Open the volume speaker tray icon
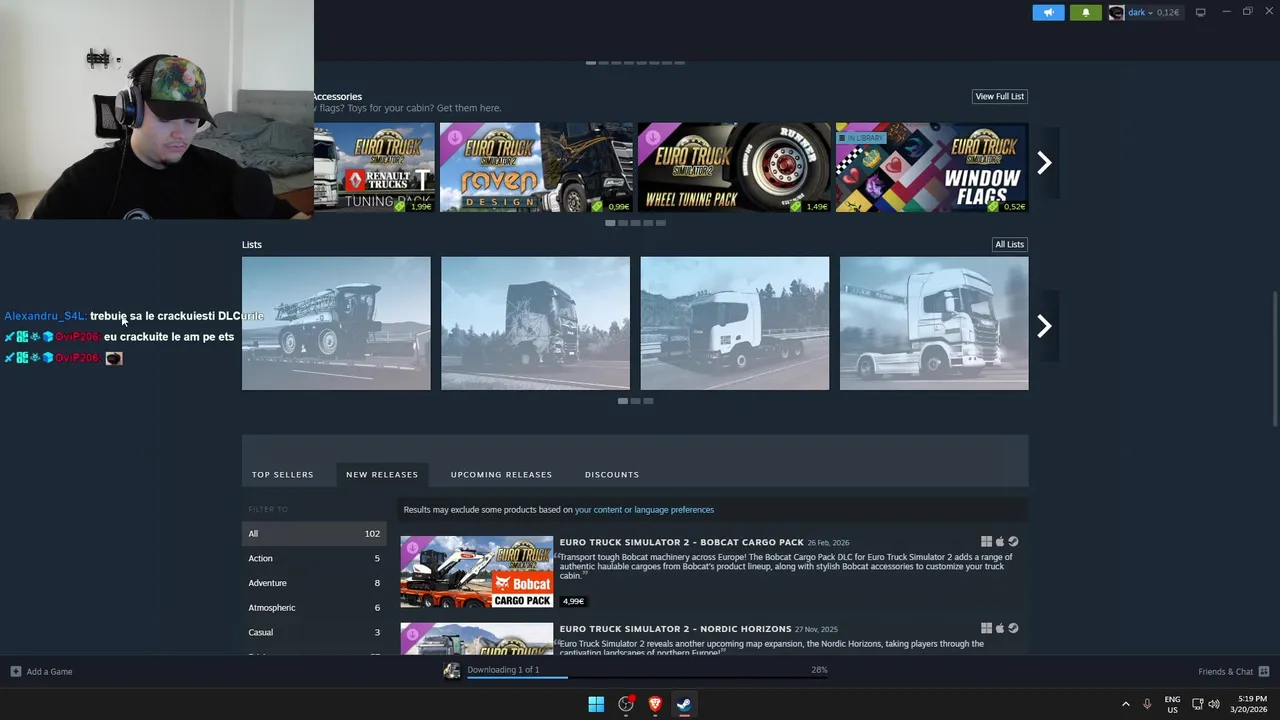The width and height of the screenshot is (1280, 720). (1214, 704)
